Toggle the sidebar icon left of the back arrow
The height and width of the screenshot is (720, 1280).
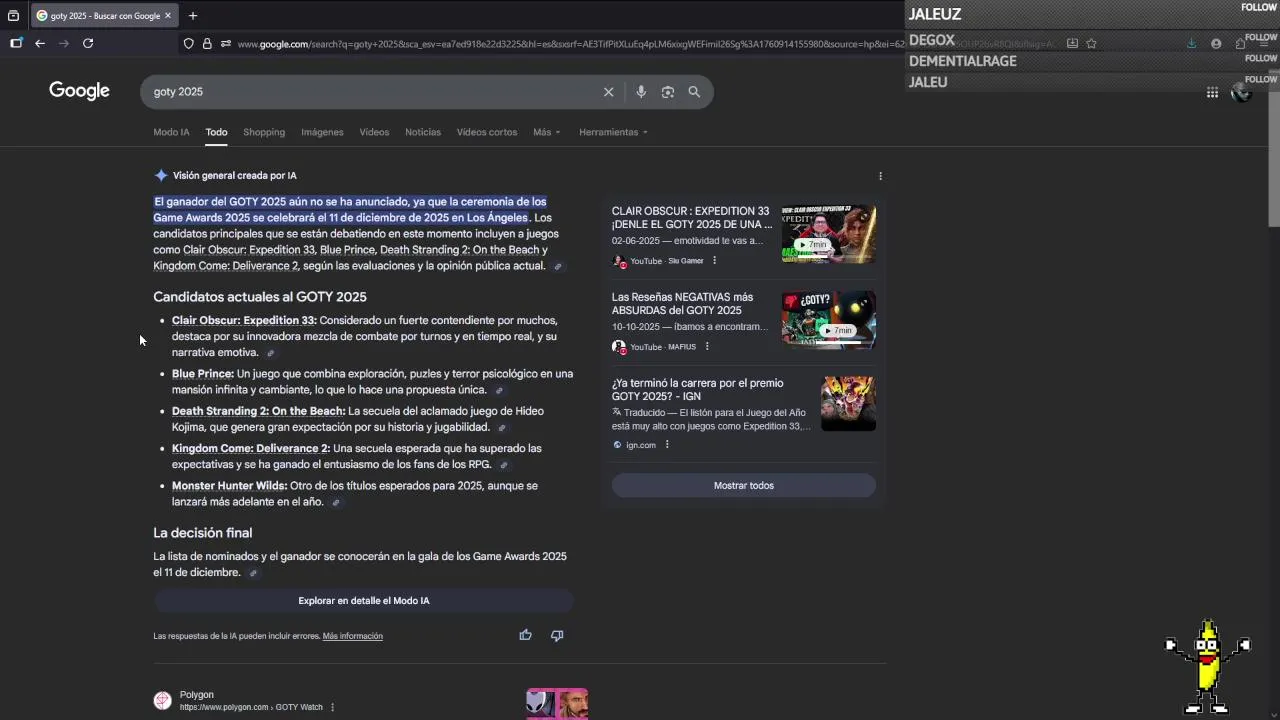pyautogui.click(x=16, y=43)
